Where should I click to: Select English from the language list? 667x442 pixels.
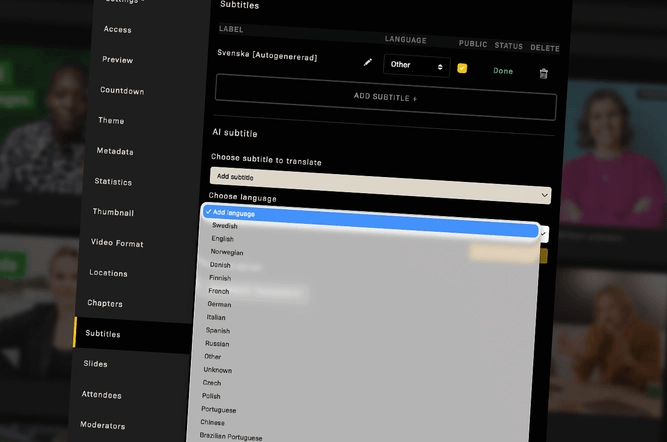pyautogui.click(x=223, y=239)
